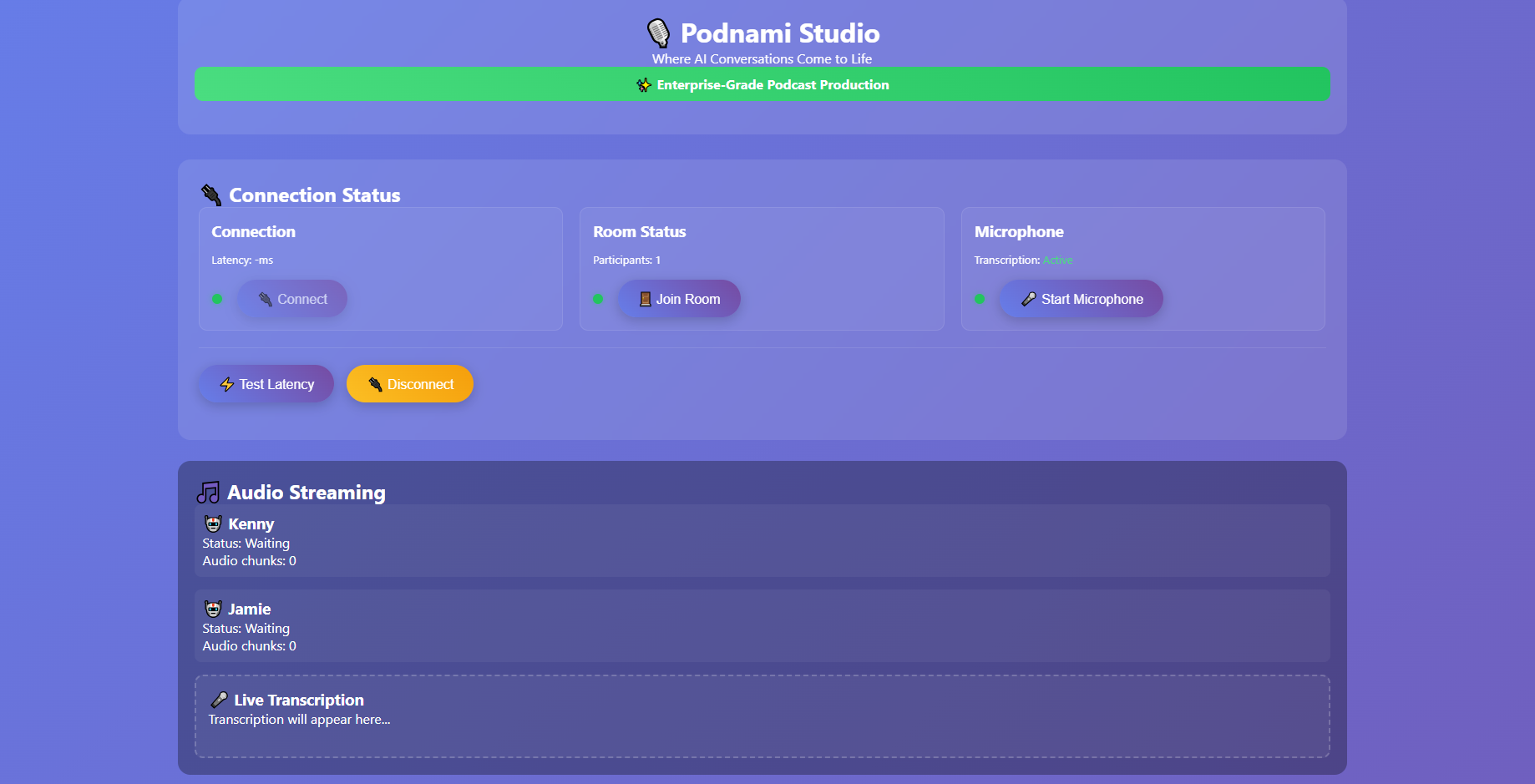Click the robot icon next to Jamie
This screenshot has width=1535, height=784.
point(213,609)
